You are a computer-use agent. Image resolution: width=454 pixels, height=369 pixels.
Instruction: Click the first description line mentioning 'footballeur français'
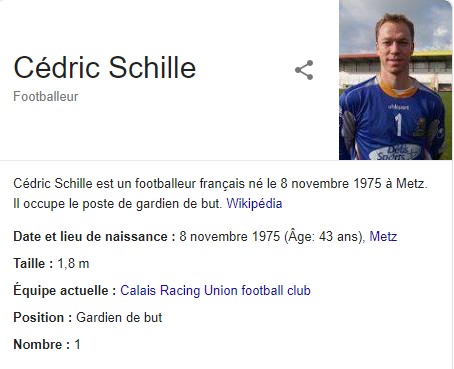(x=220, y=183)
